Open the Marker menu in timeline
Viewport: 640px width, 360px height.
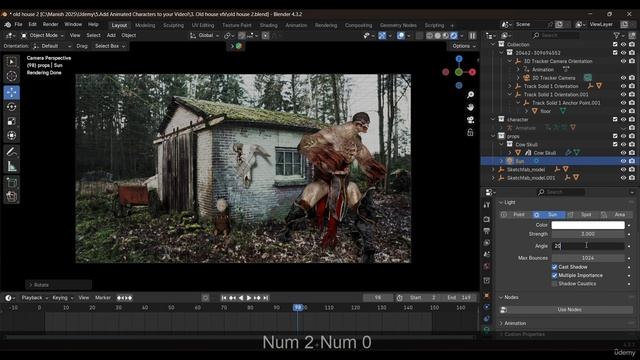[x=103, y=298]
